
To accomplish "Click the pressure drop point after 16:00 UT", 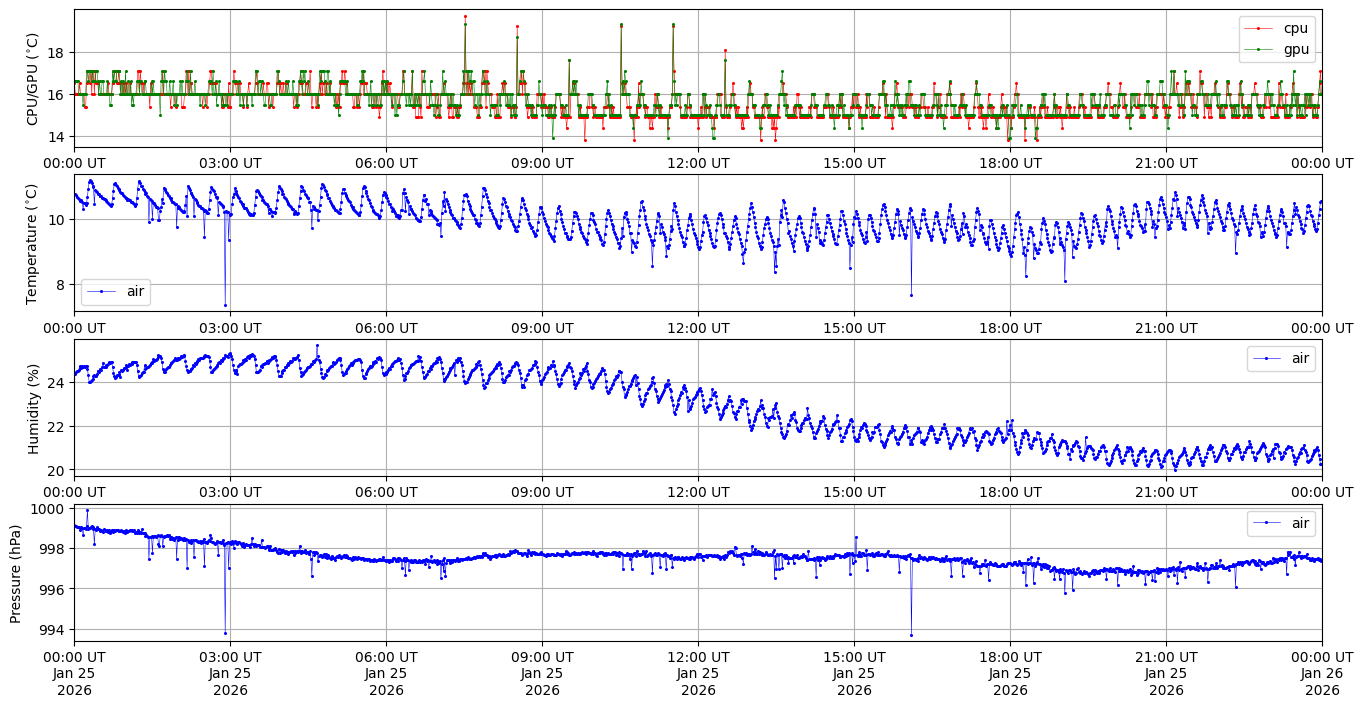I will (911, 635).
